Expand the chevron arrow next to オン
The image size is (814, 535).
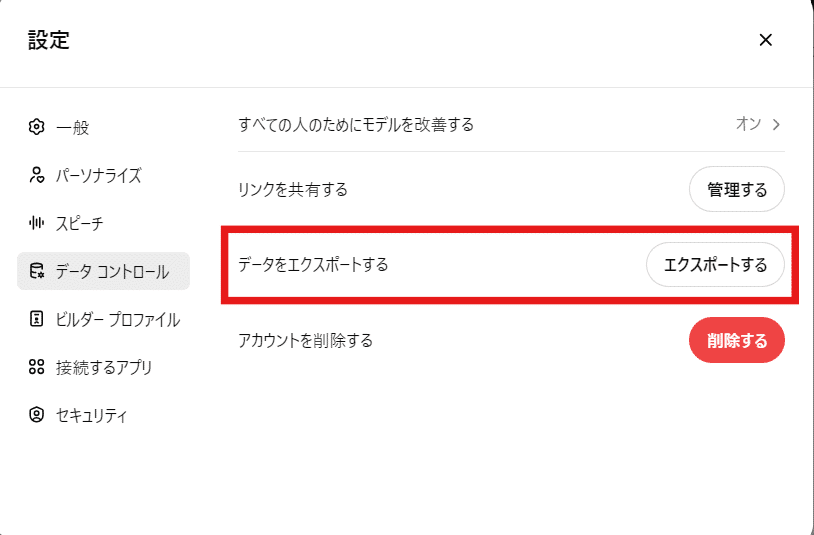click(776, 124)
